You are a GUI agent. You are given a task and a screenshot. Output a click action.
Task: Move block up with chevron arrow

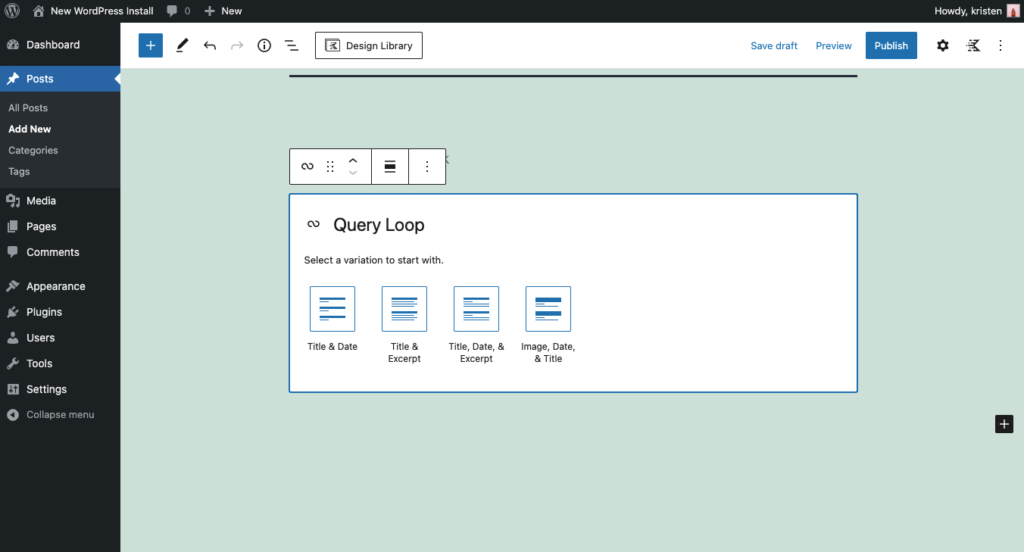point(353,160)
